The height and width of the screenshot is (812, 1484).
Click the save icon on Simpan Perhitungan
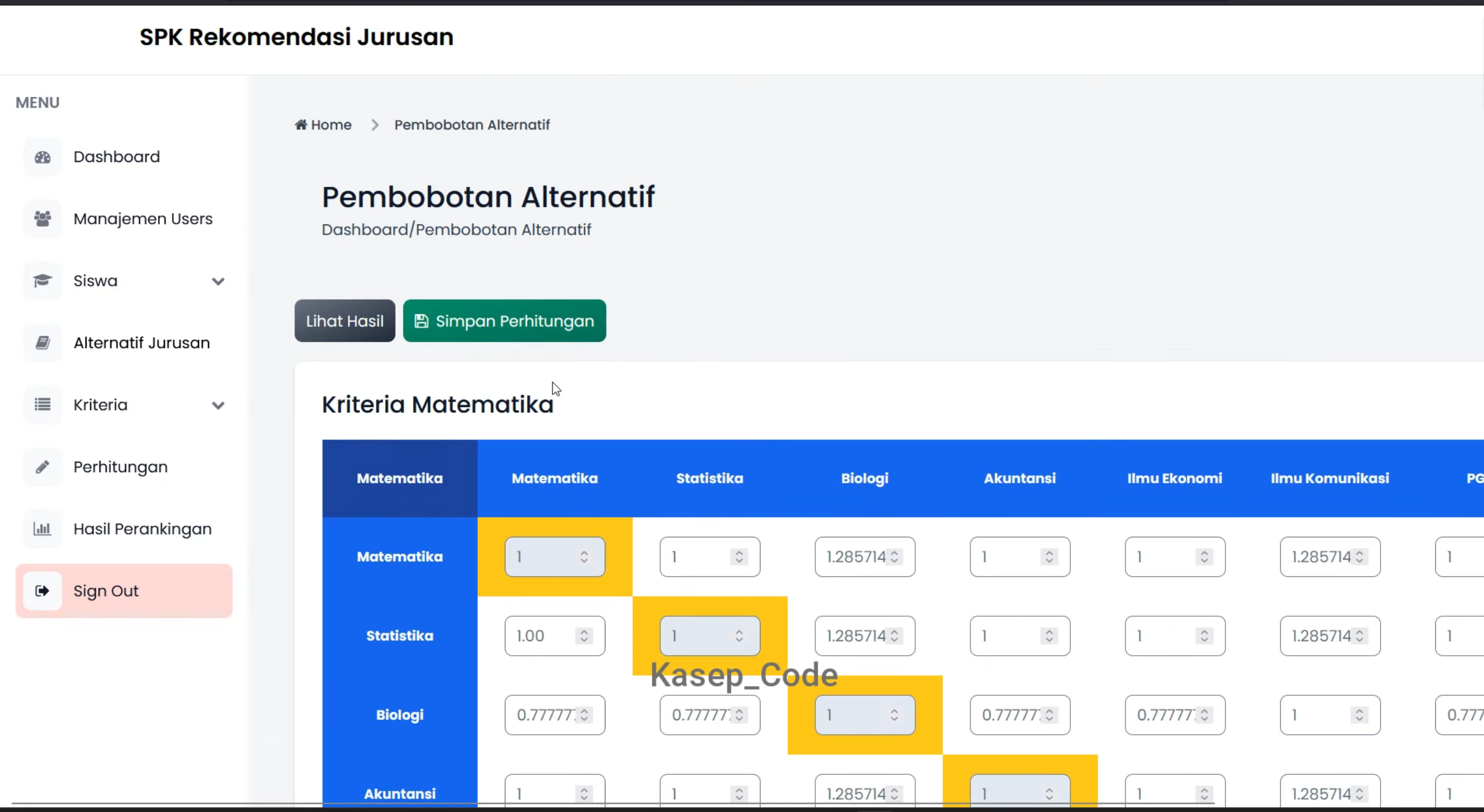point(422,321)
